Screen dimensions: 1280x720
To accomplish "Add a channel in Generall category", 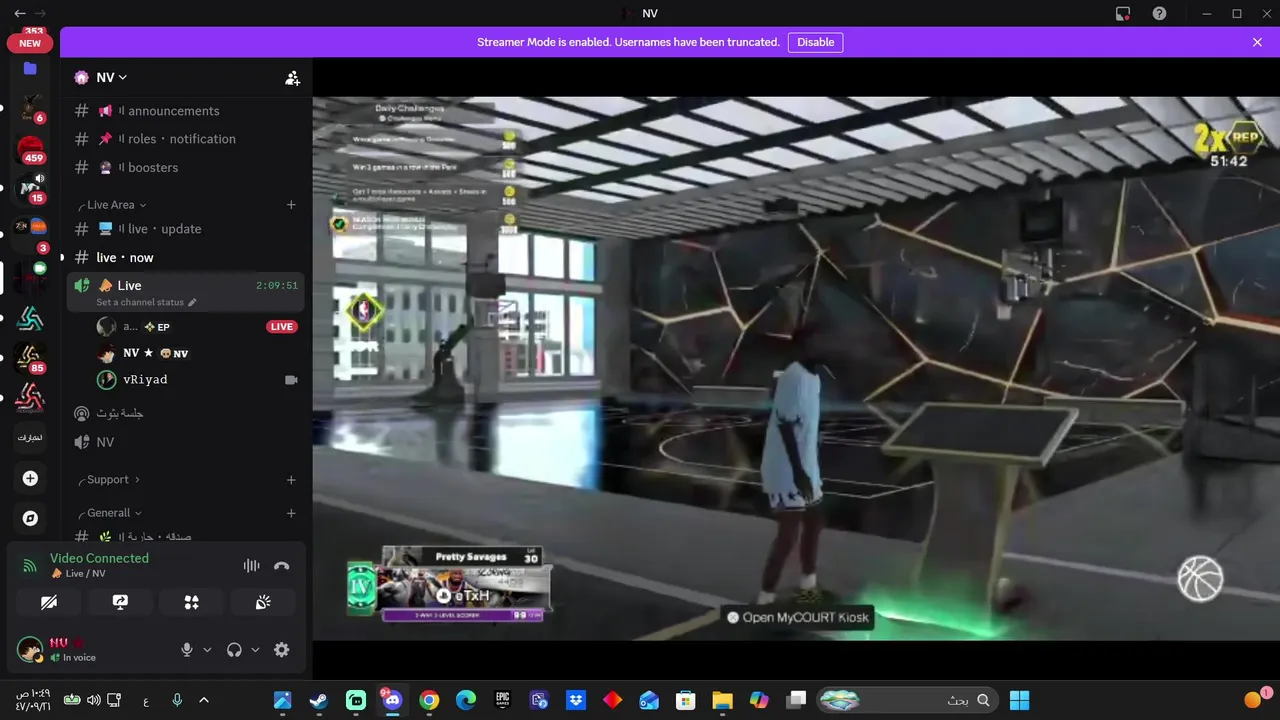I will pos(291,513).
